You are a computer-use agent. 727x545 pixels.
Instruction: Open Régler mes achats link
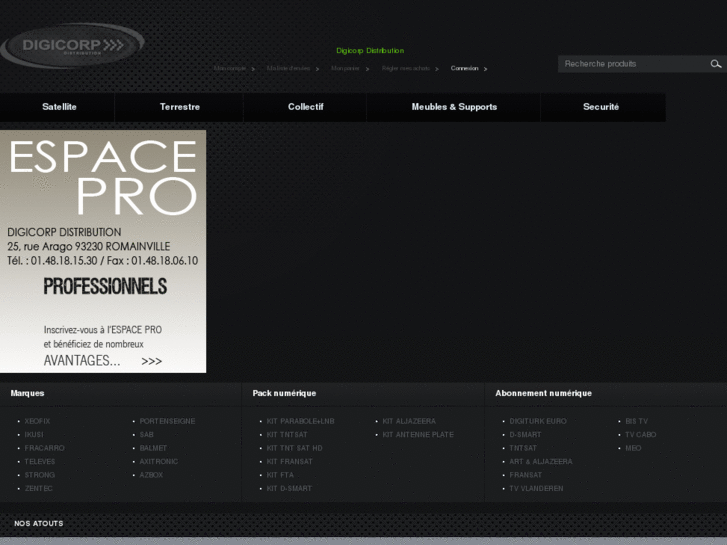click(x=406, y=68)
